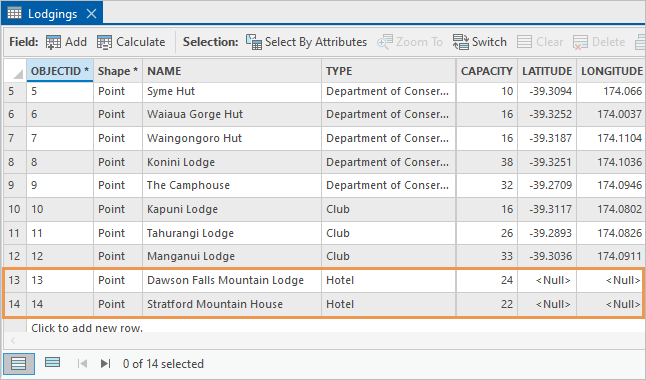Click Dawson Falls Mountain Lodge cell
The width and height of the screenshot is (646, 380).
click(232, 280)
